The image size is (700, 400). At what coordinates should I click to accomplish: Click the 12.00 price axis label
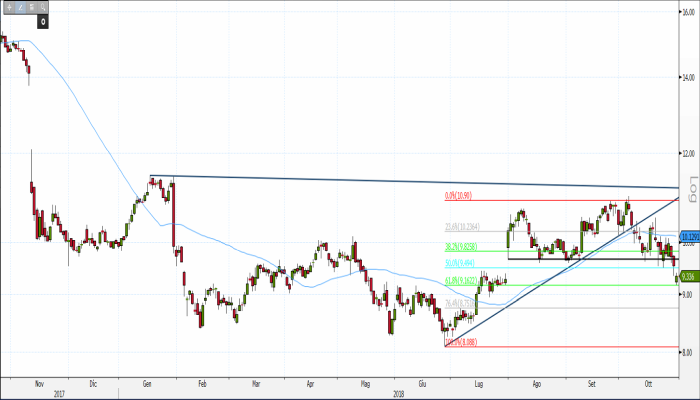(688, 153)
